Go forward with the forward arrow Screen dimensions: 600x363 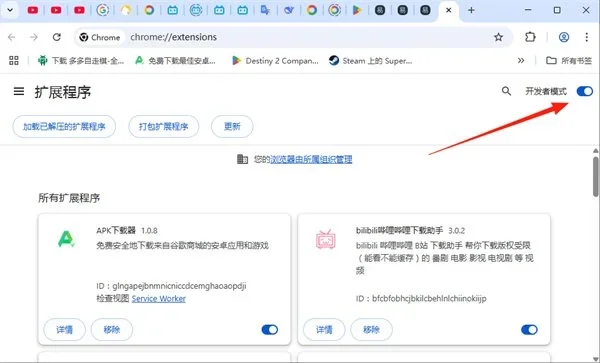(34, 37)
